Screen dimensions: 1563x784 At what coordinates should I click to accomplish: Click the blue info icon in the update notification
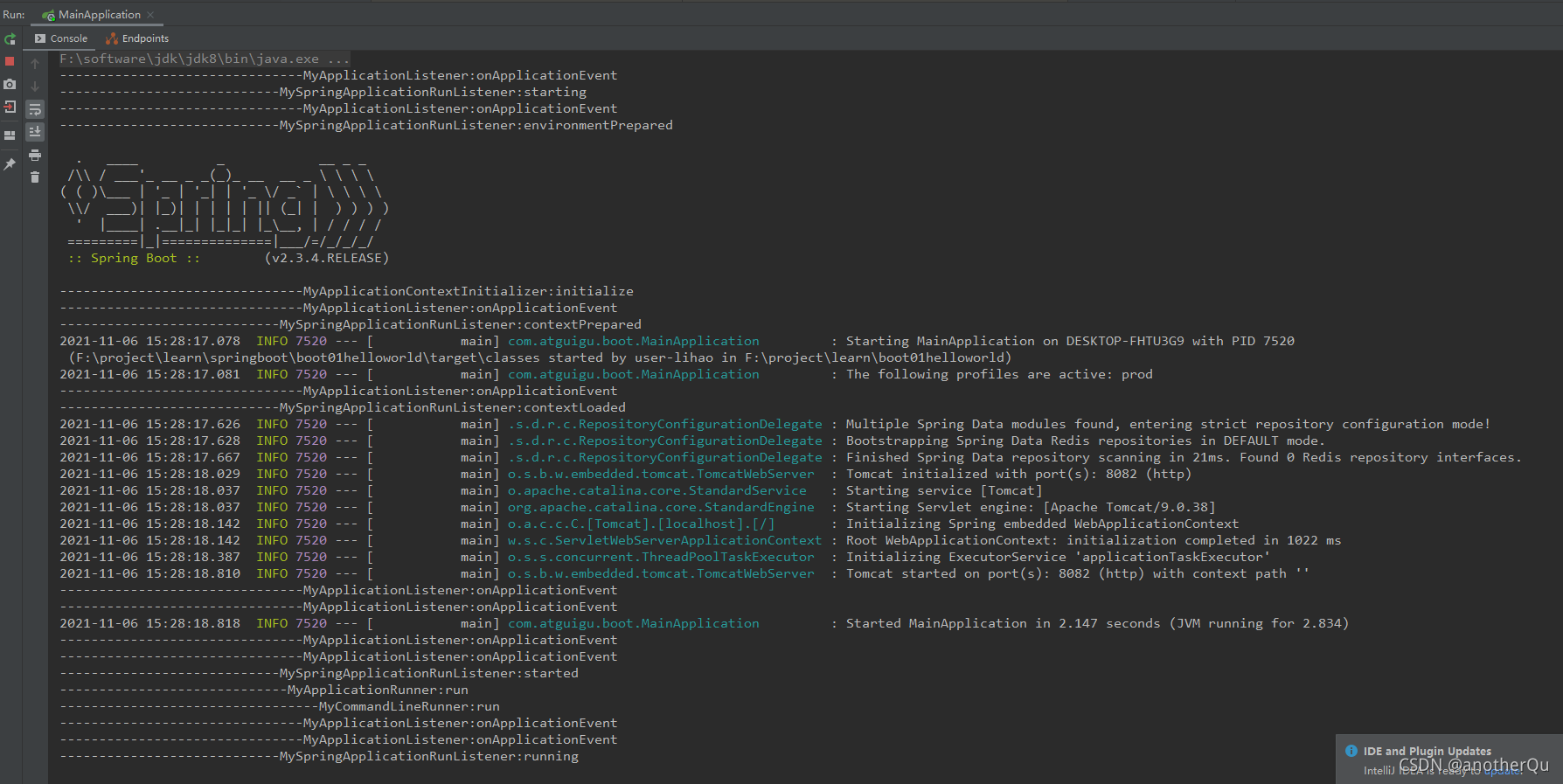[x=1351, y=751]
